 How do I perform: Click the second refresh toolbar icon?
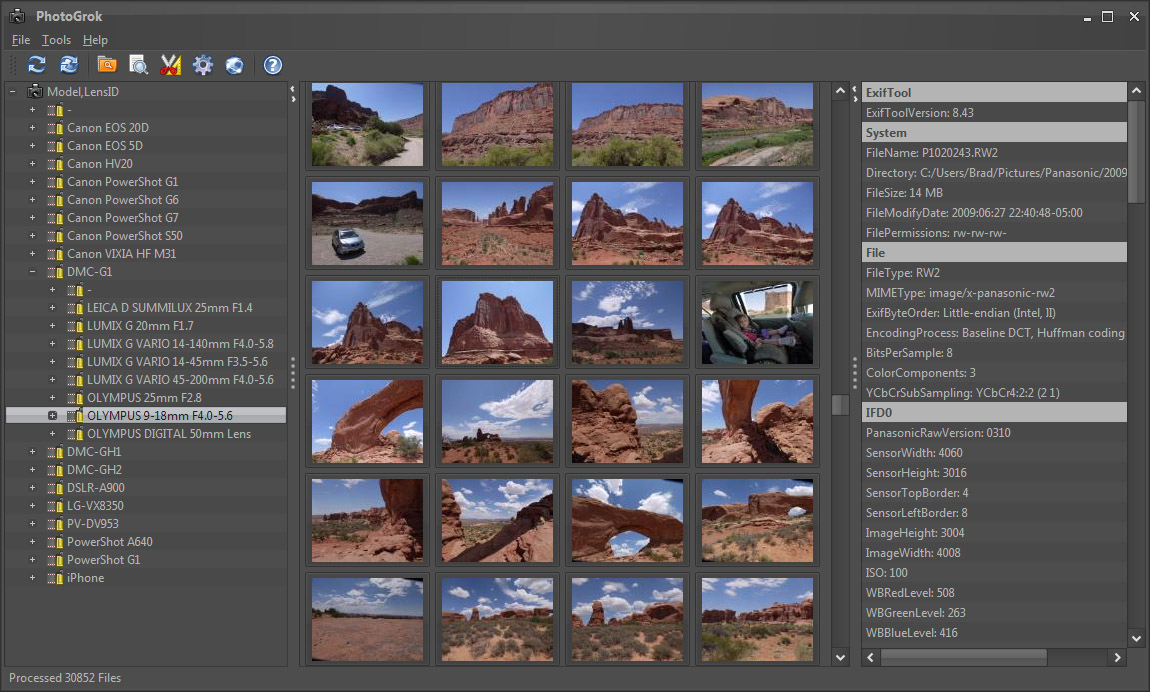coord(69,65)
